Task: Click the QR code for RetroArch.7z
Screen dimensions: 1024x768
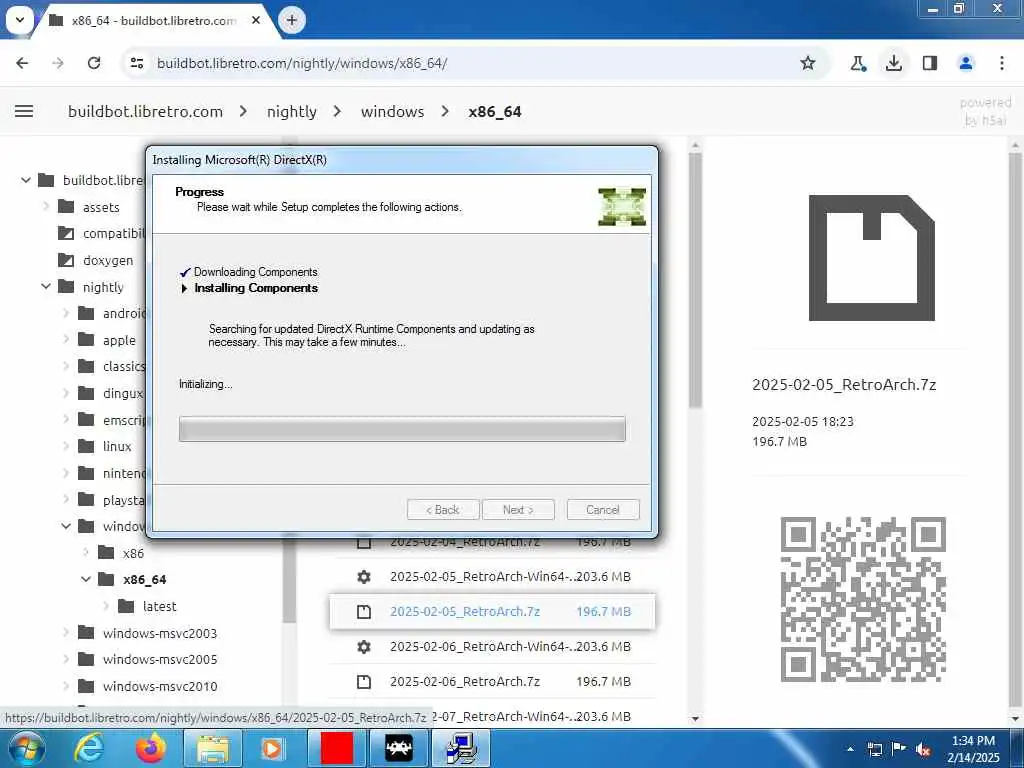Action: pyautogui.click(x=863, y=599)
